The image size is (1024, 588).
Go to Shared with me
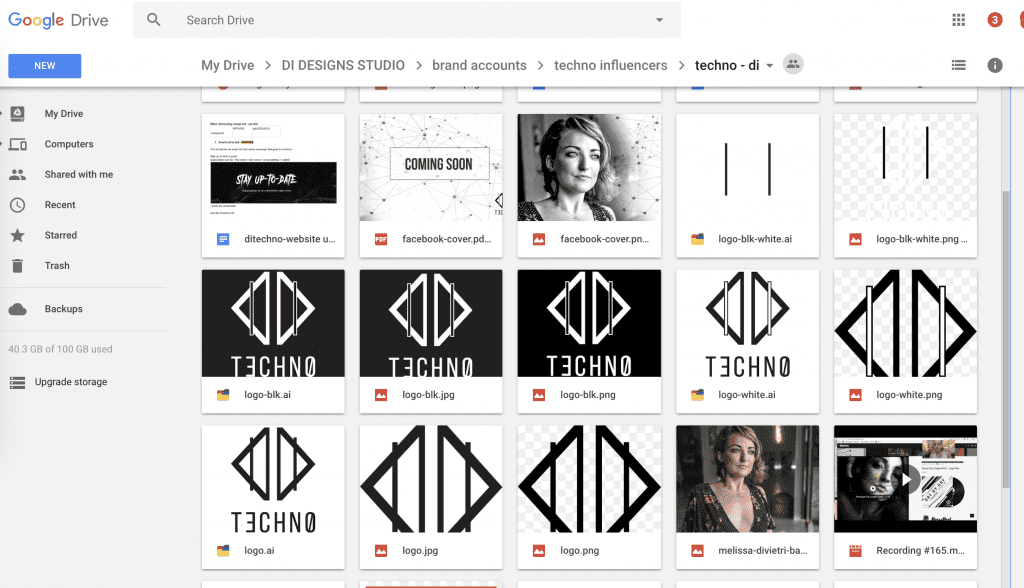point(78,175)
